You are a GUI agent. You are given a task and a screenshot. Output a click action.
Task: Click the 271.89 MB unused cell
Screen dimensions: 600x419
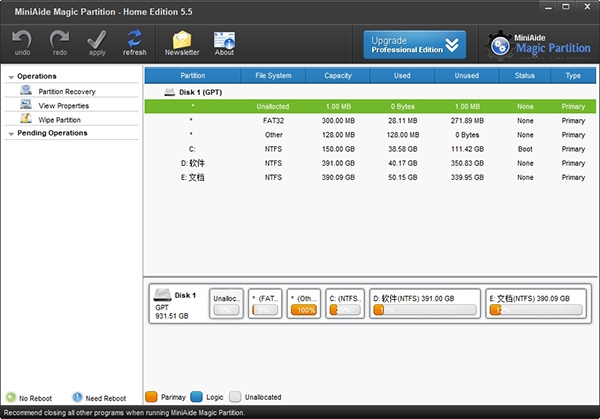(467, 121)
